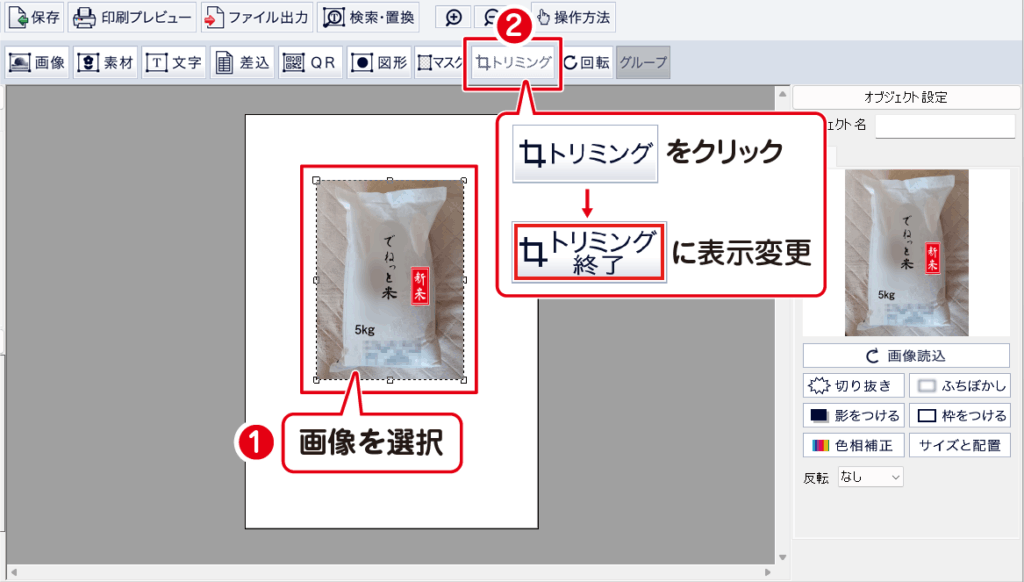Click the zoom in magnifier icon

pyautogui.click(x=454, y=18)
